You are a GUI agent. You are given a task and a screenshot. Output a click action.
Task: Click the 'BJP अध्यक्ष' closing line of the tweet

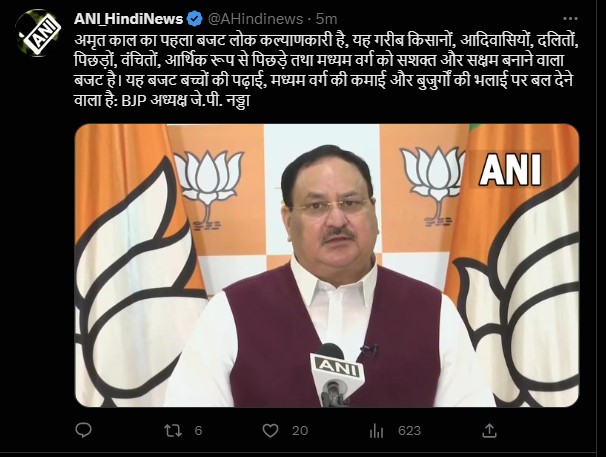(186, 101)
